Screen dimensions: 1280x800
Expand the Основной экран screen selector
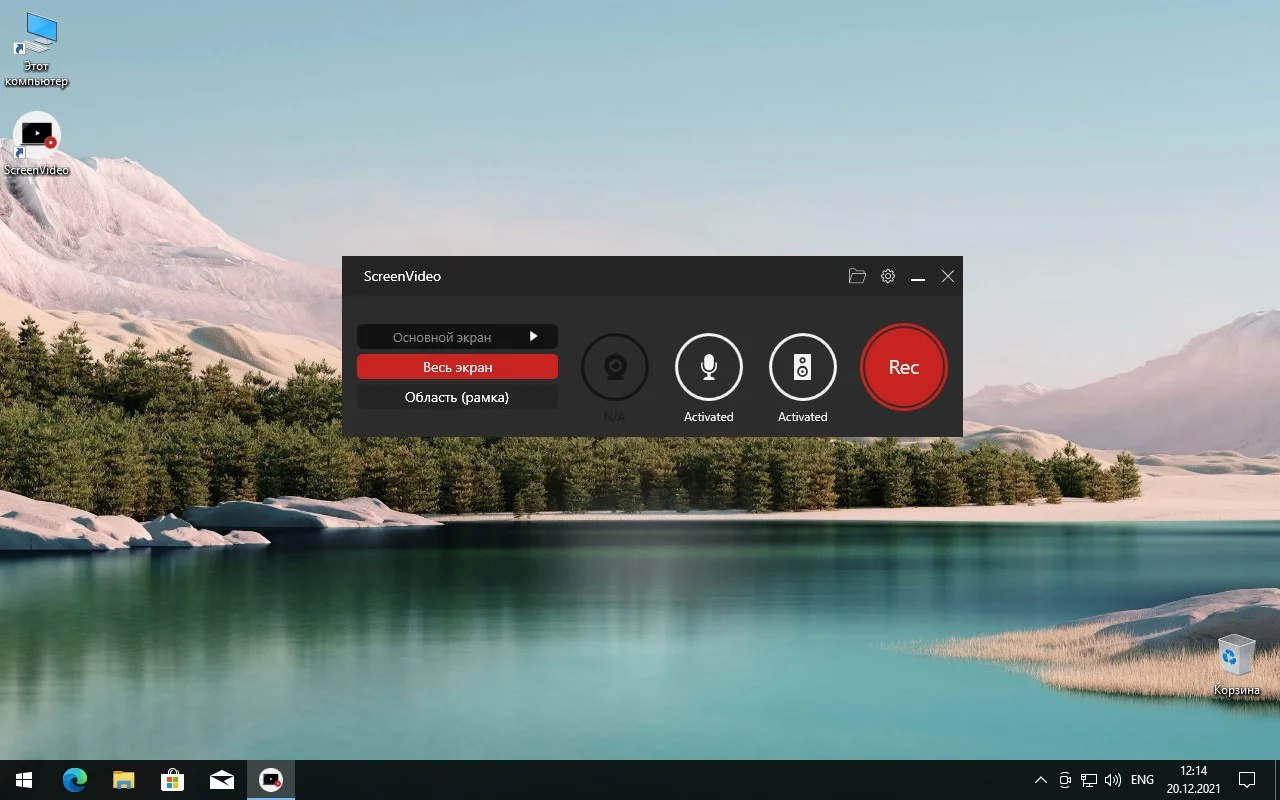(457, 337)
